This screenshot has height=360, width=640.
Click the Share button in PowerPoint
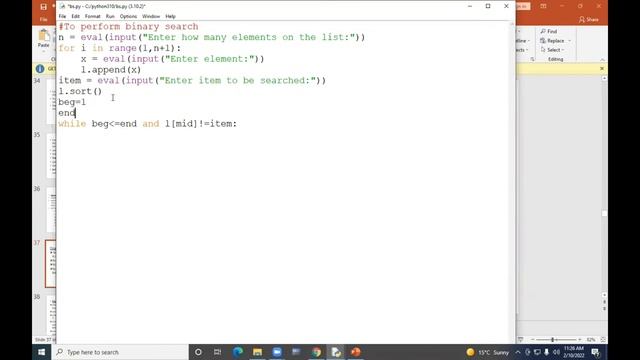(589, 19)
